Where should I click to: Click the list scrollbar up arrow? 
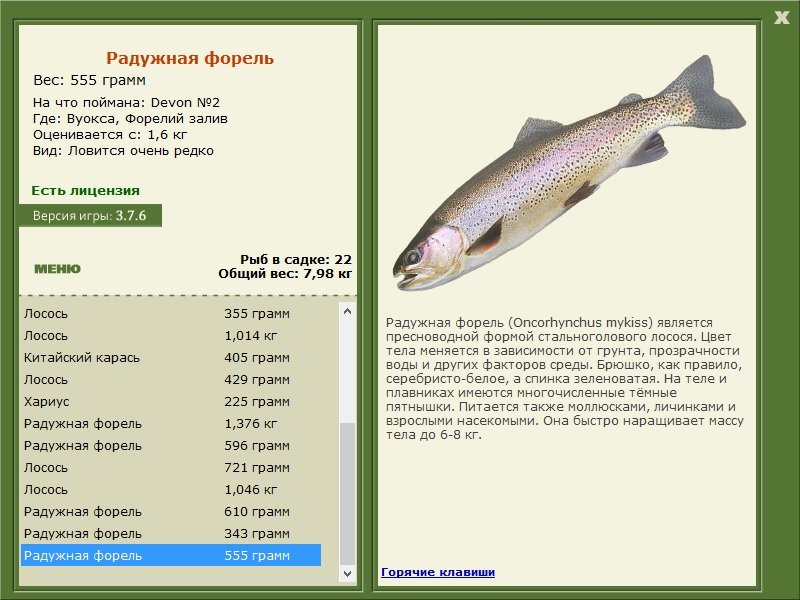pyautogui.click(x=347, y=311)
